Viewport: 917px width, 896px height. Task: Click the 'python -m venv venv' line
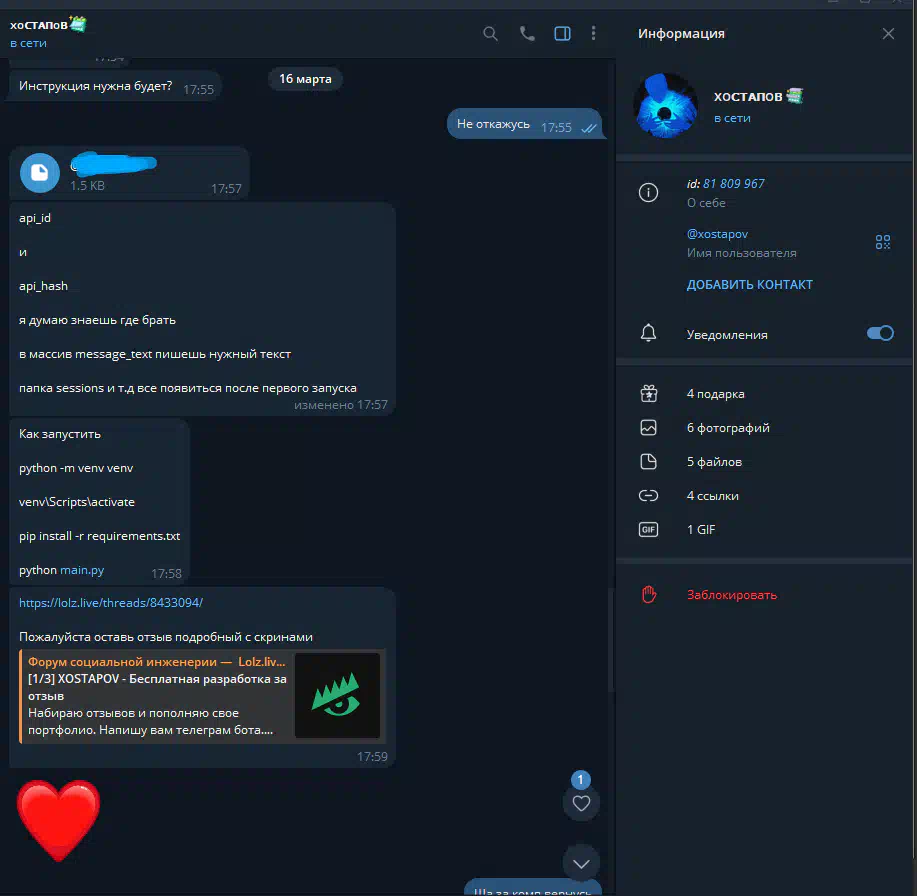[x=76, y=468]
